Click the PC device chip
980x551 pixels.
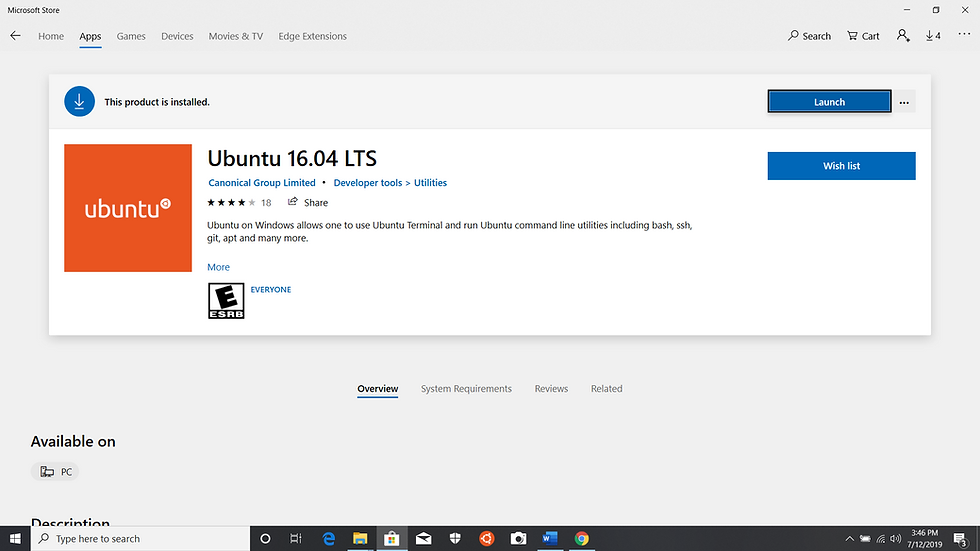tap(55, 472)
